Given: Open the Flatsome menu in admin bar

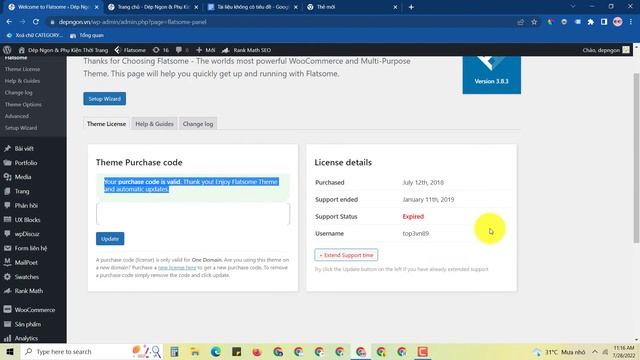Looking at the screenshot, I should [x=130, y=50].
